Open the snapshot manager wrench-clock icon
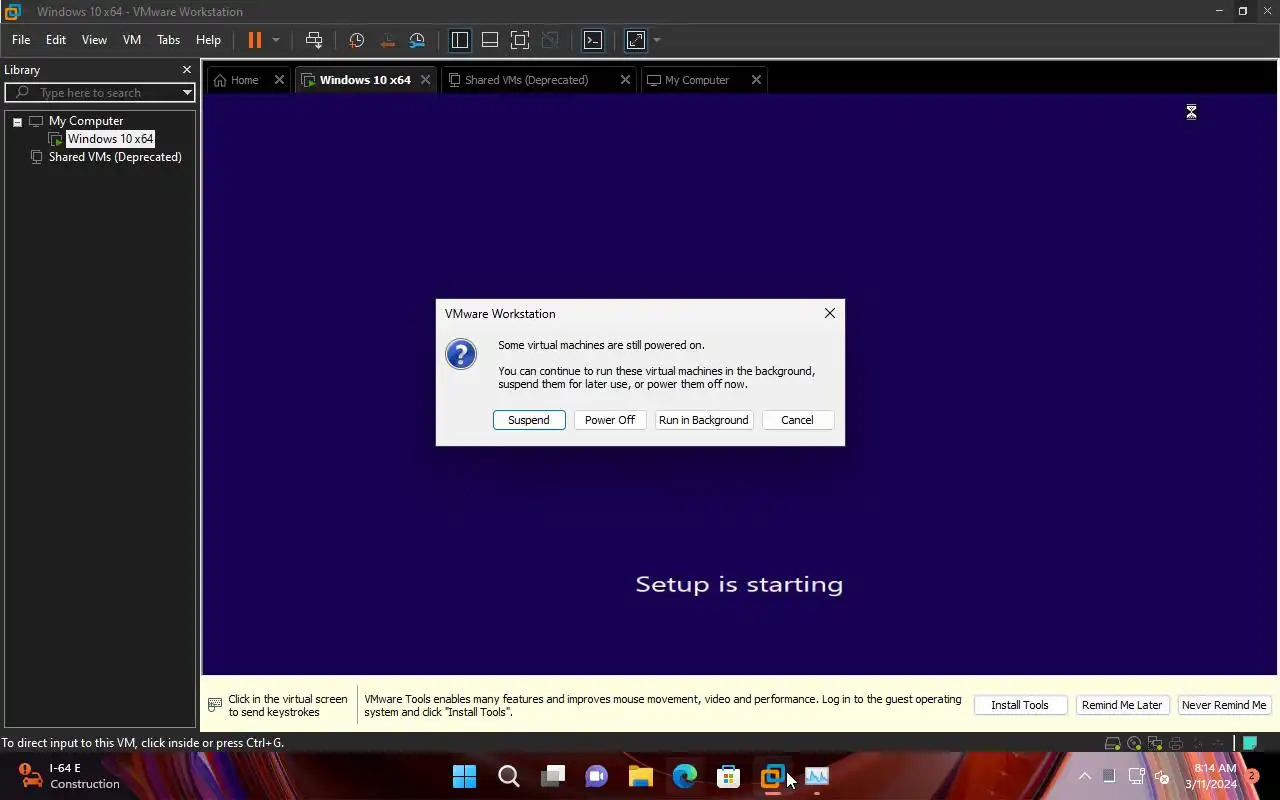Image resolution: width=1280 pixels, height=800 pixels. (x=417, y=40)
